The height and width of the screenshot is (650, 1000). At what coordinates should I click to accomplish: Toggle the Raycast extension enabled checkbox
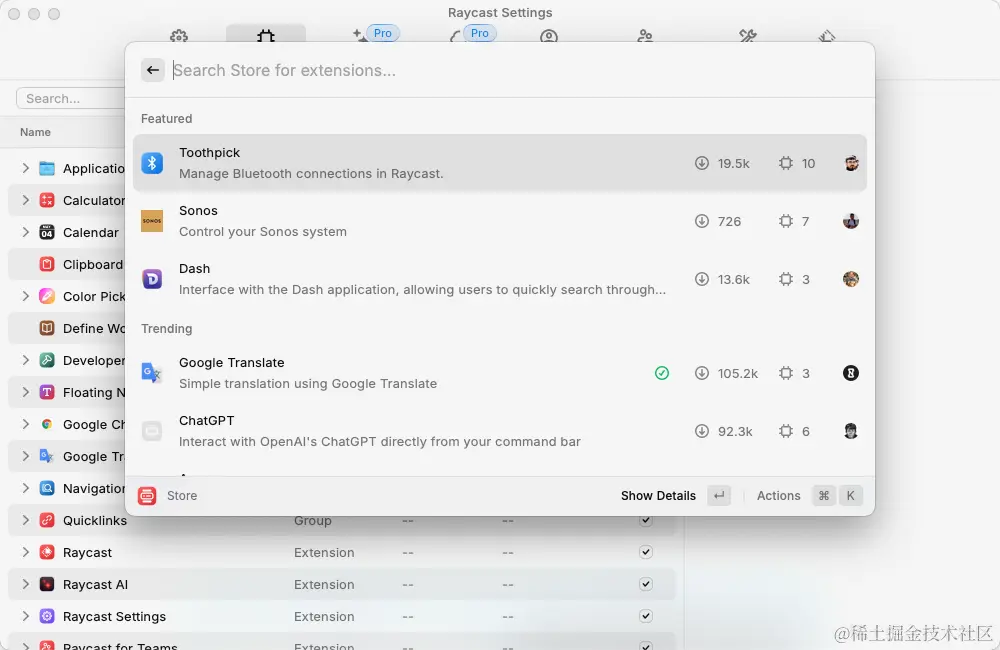(645, 552)
